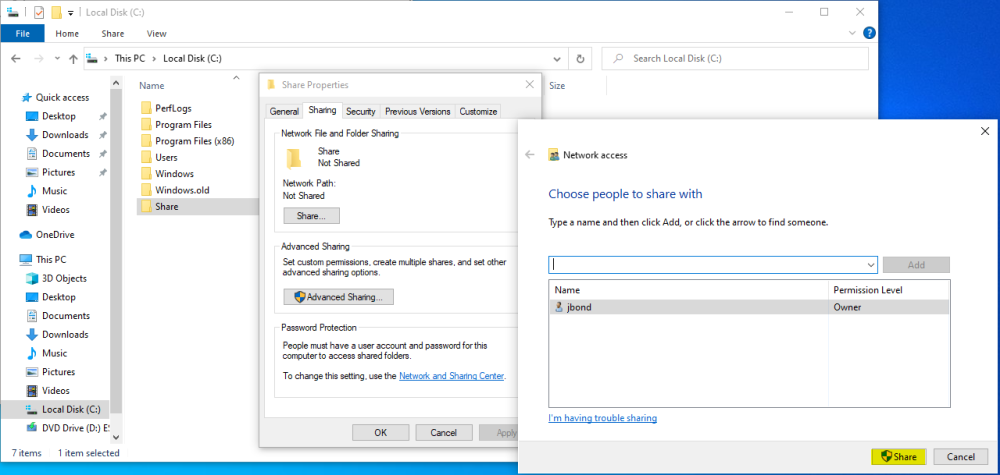Click the Size column header

click(x=557, y=85)
